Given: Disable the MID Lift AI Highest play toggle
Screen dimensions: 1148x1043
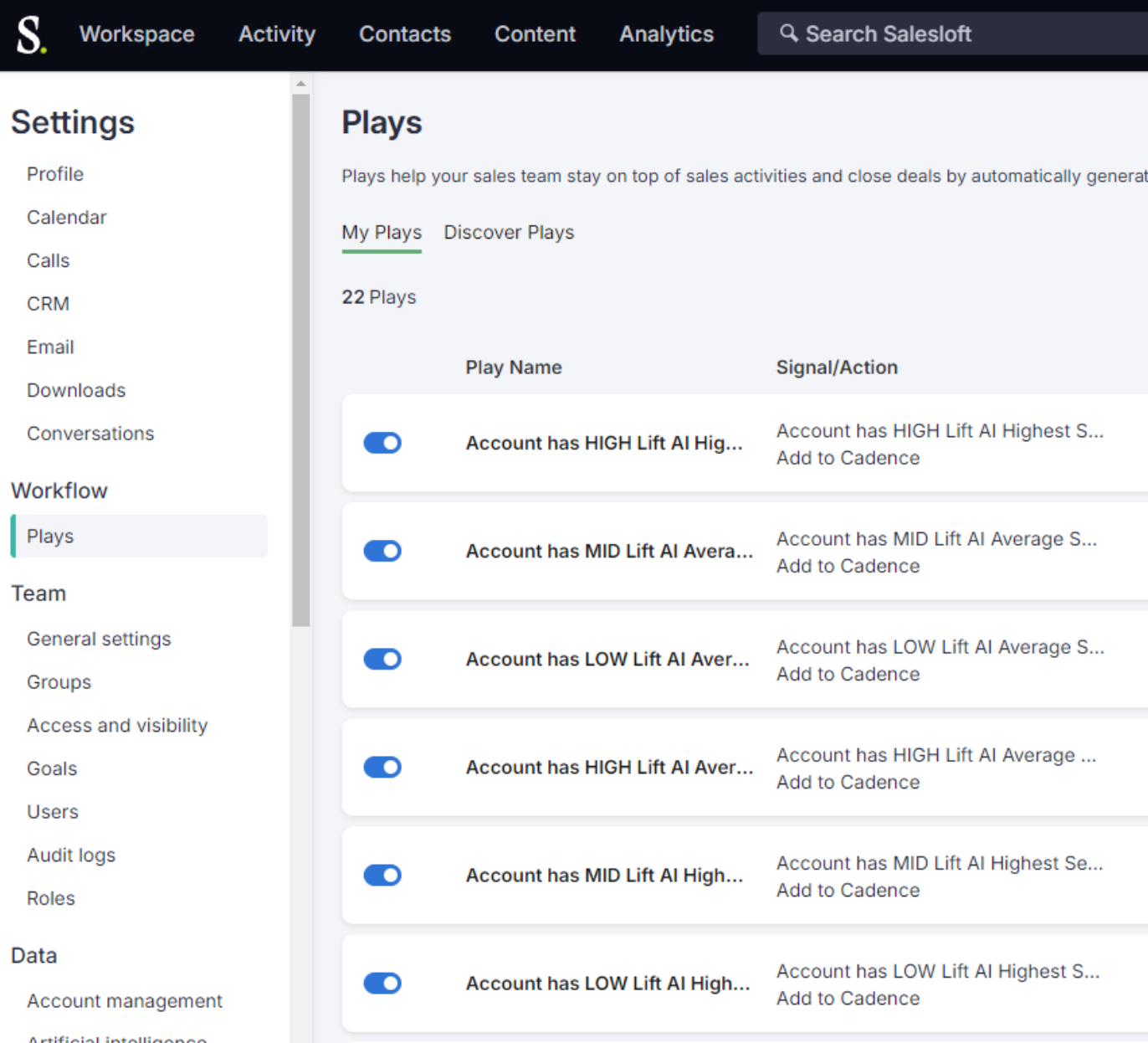Looking at the screenshot, I should 382,875.
